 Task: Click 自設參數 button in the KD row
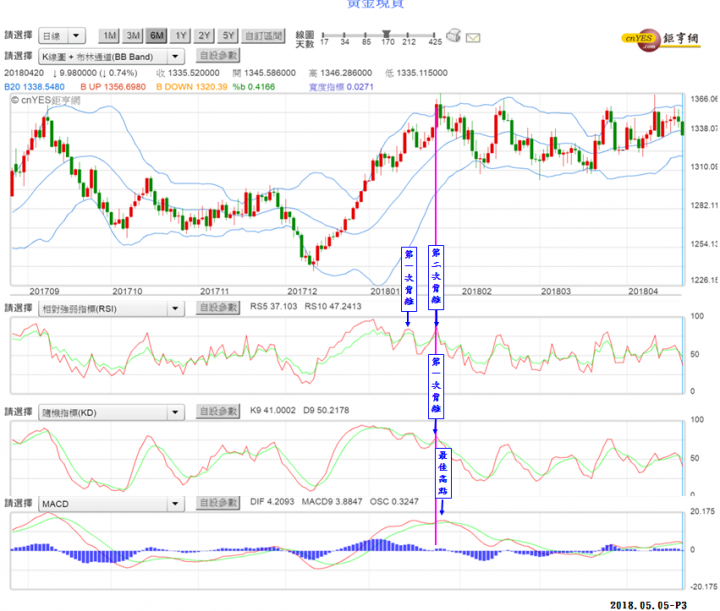(x=217, y=411)
